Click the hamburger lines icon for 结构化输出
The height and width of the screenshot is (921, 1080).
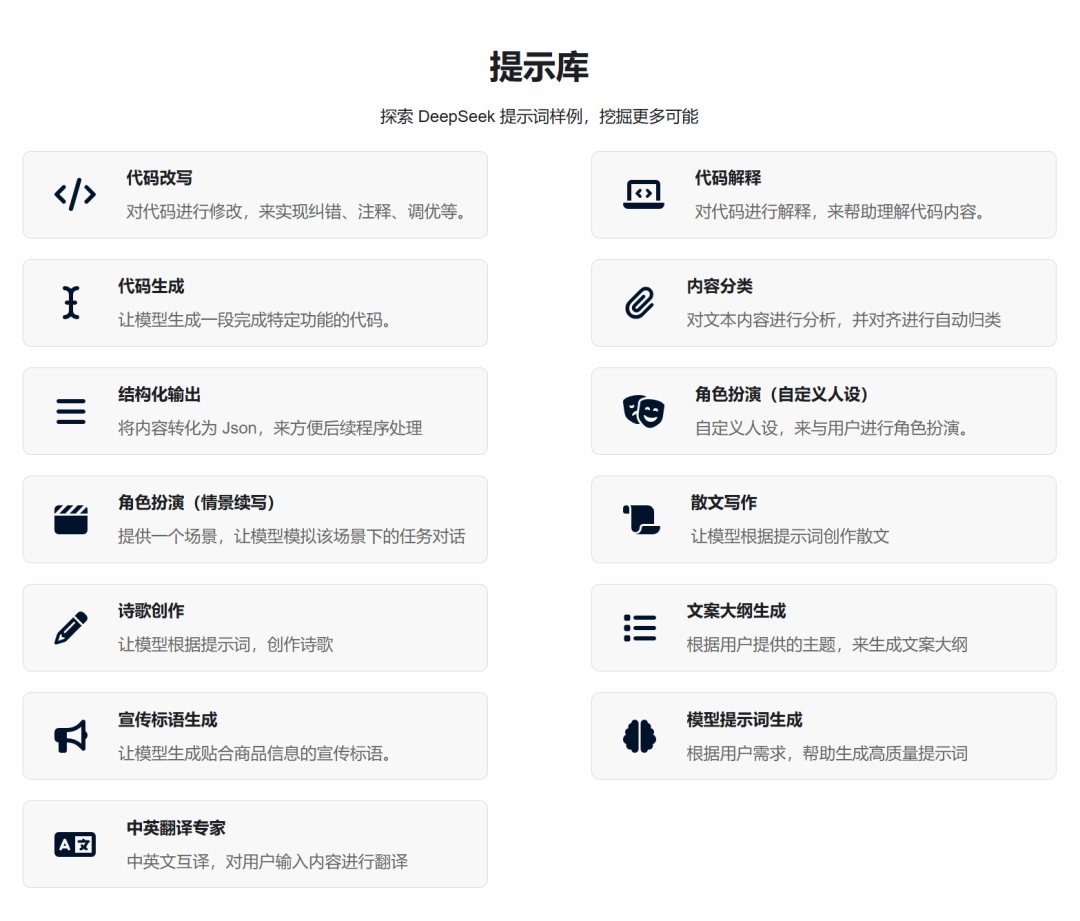coord(71,411)
